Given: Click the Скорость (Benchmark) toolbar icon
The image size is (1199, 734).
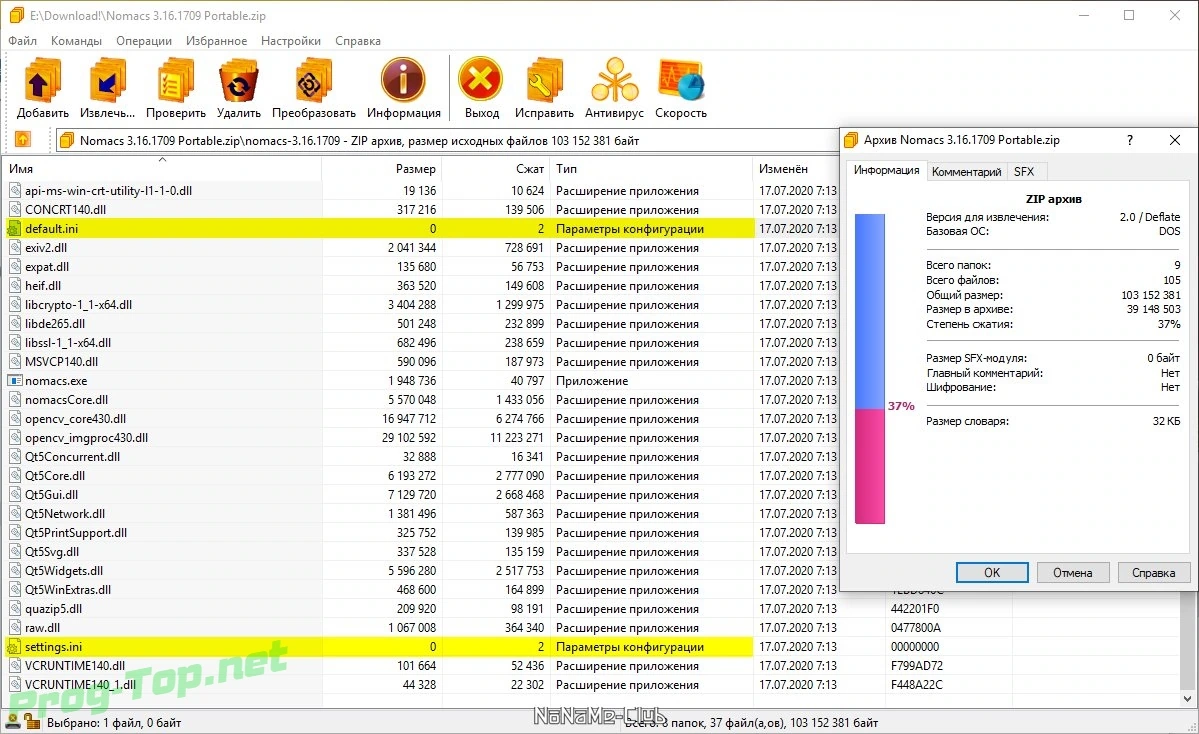Looking at the screenshot, I should 681,80.
